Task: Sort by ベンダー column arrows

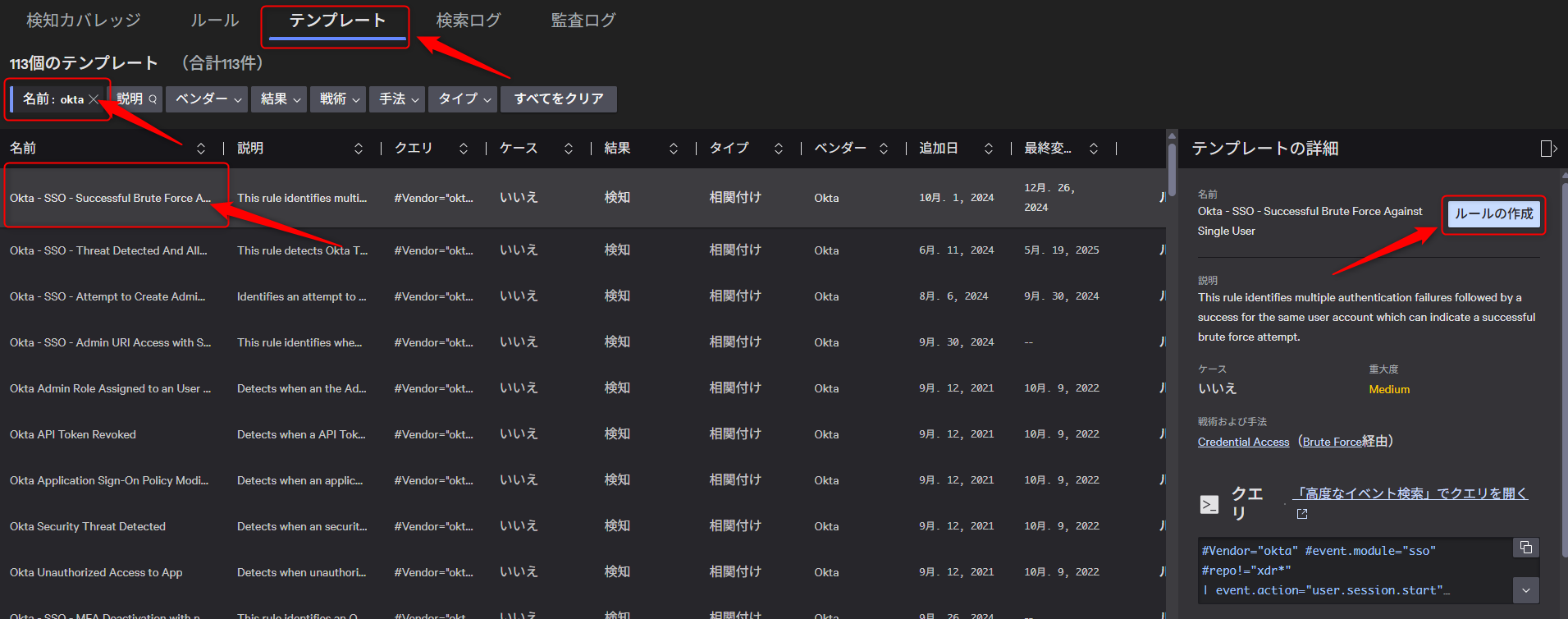Action: [884, 149]
